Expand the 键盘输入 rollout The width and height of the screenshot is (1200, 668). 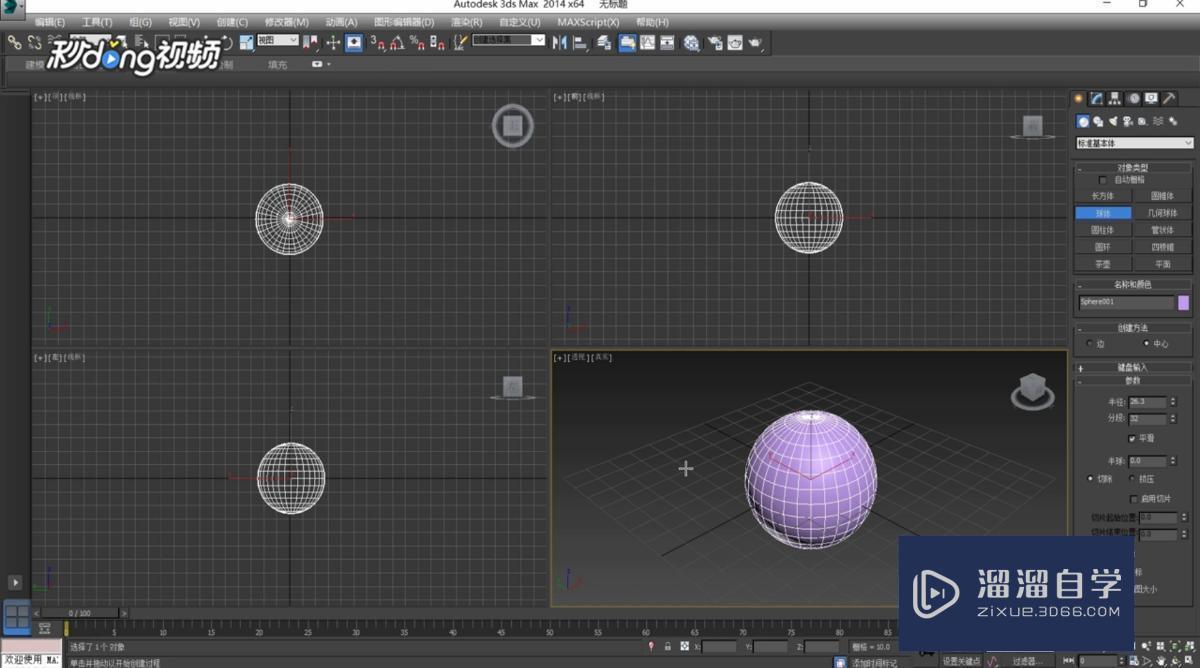click(1133, 368)
